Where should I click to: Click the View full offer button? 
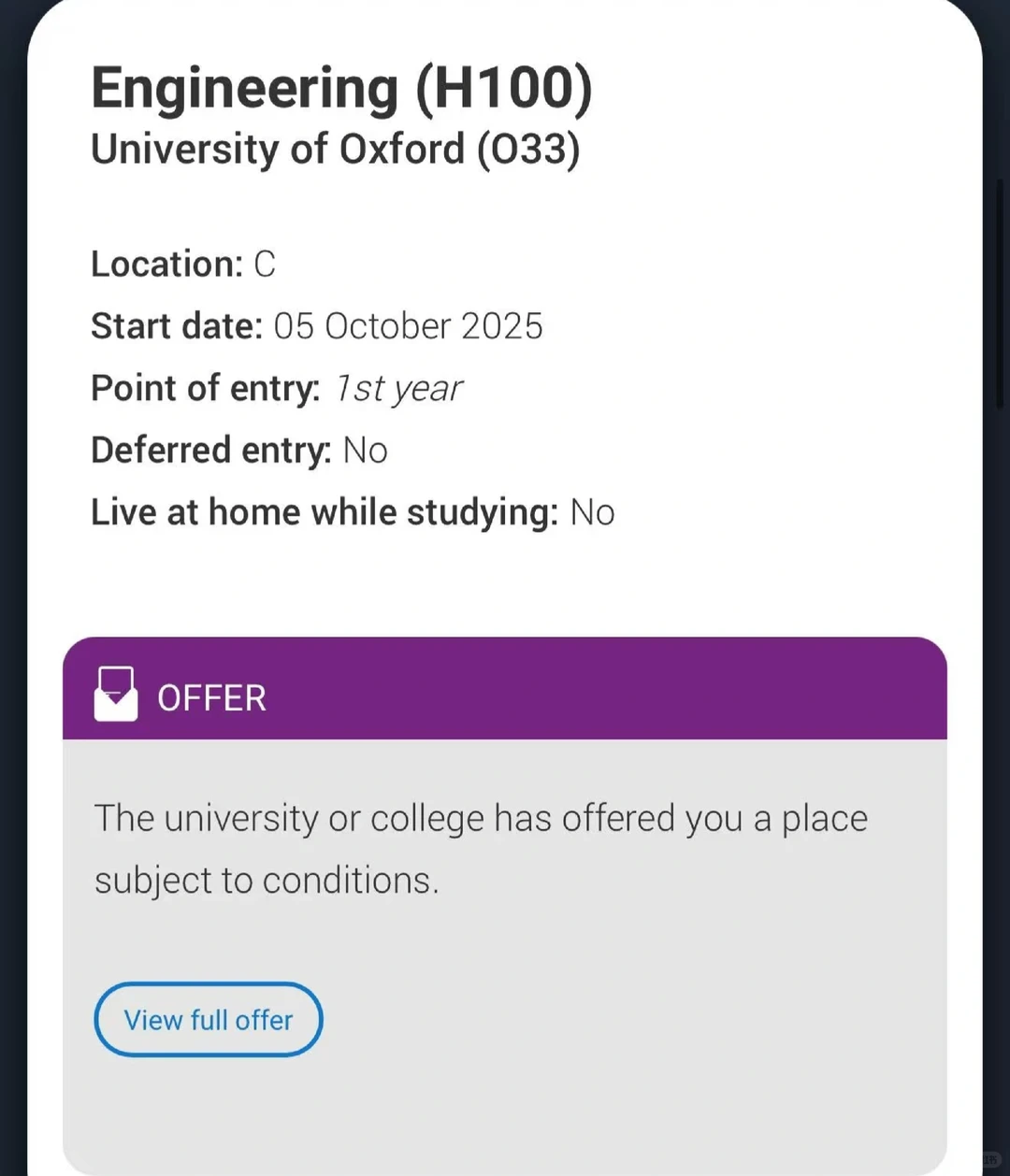[x=209, y=1019]
